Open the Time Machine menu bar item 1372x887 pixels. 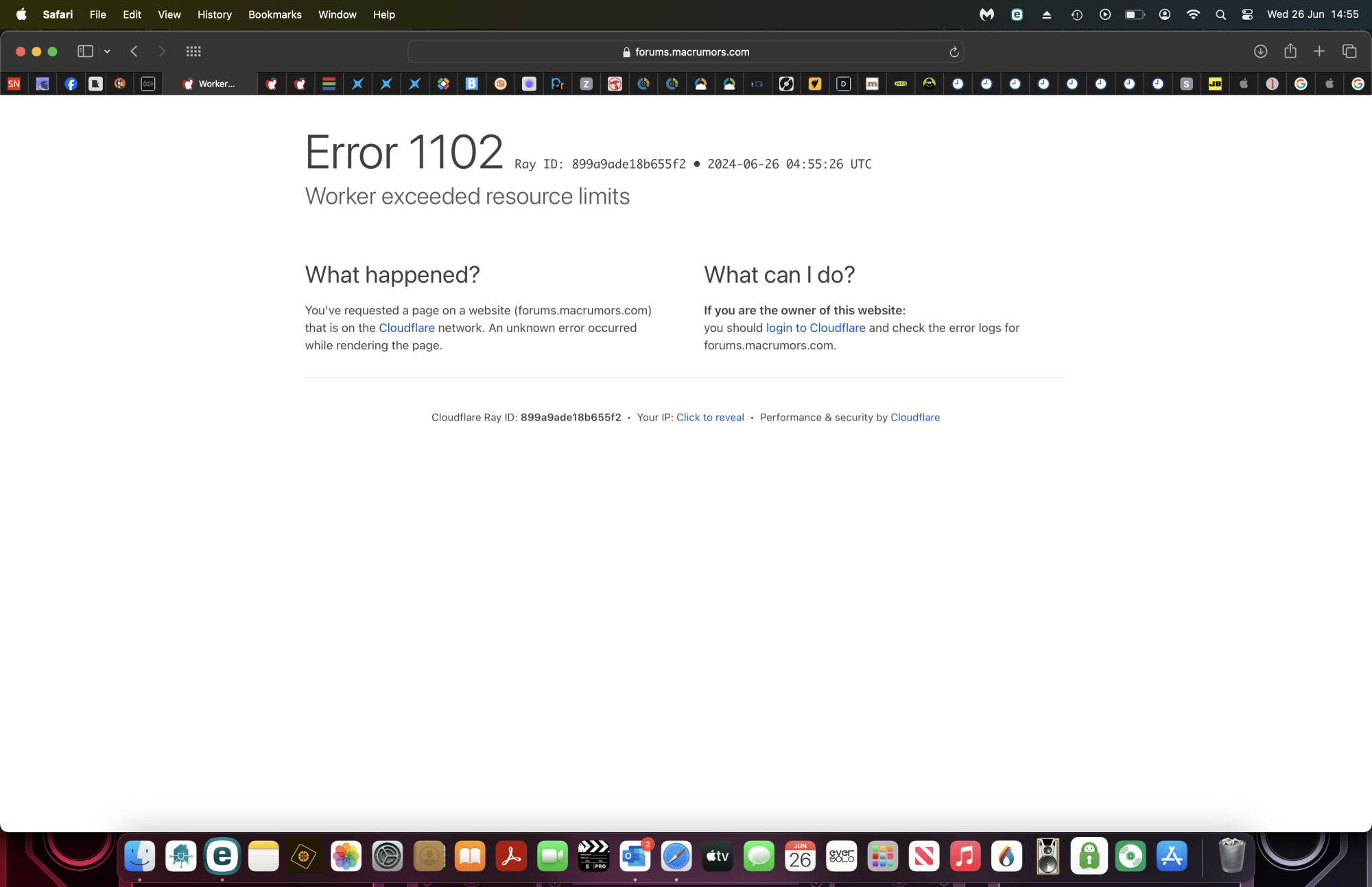coord(1076,14)
